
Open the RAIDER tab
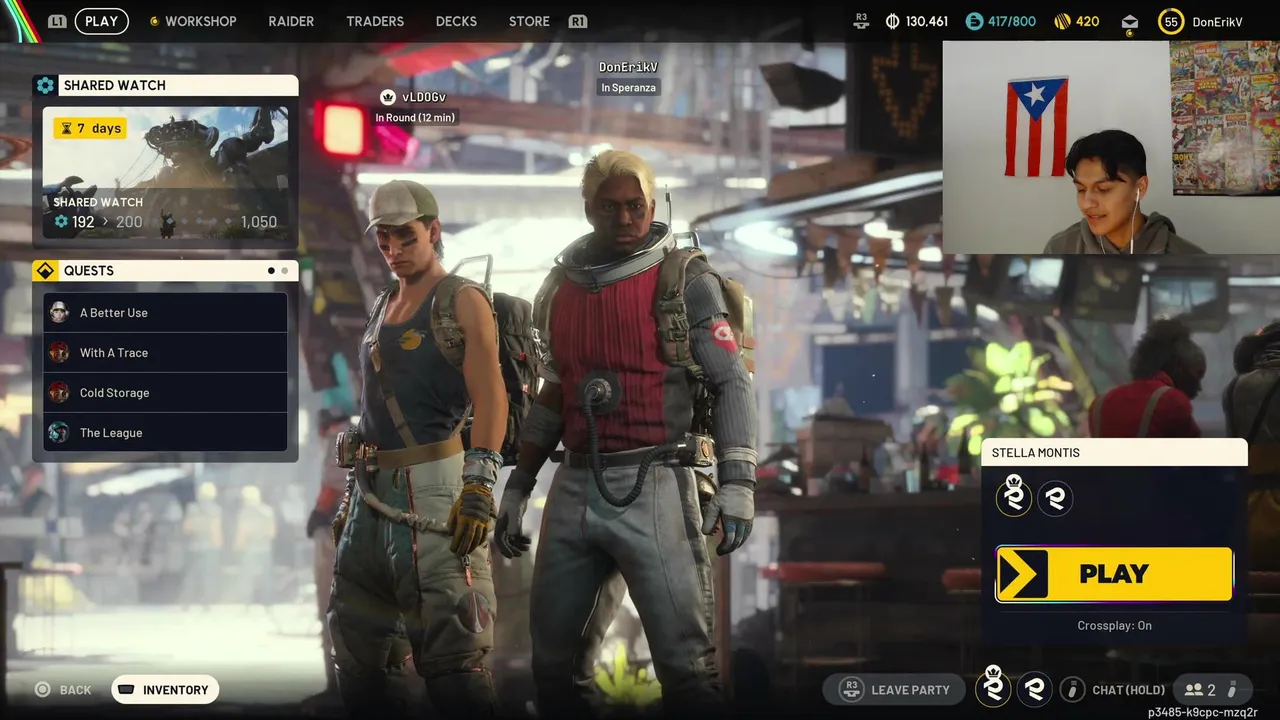pyautogui.click(x=291, y=21)
